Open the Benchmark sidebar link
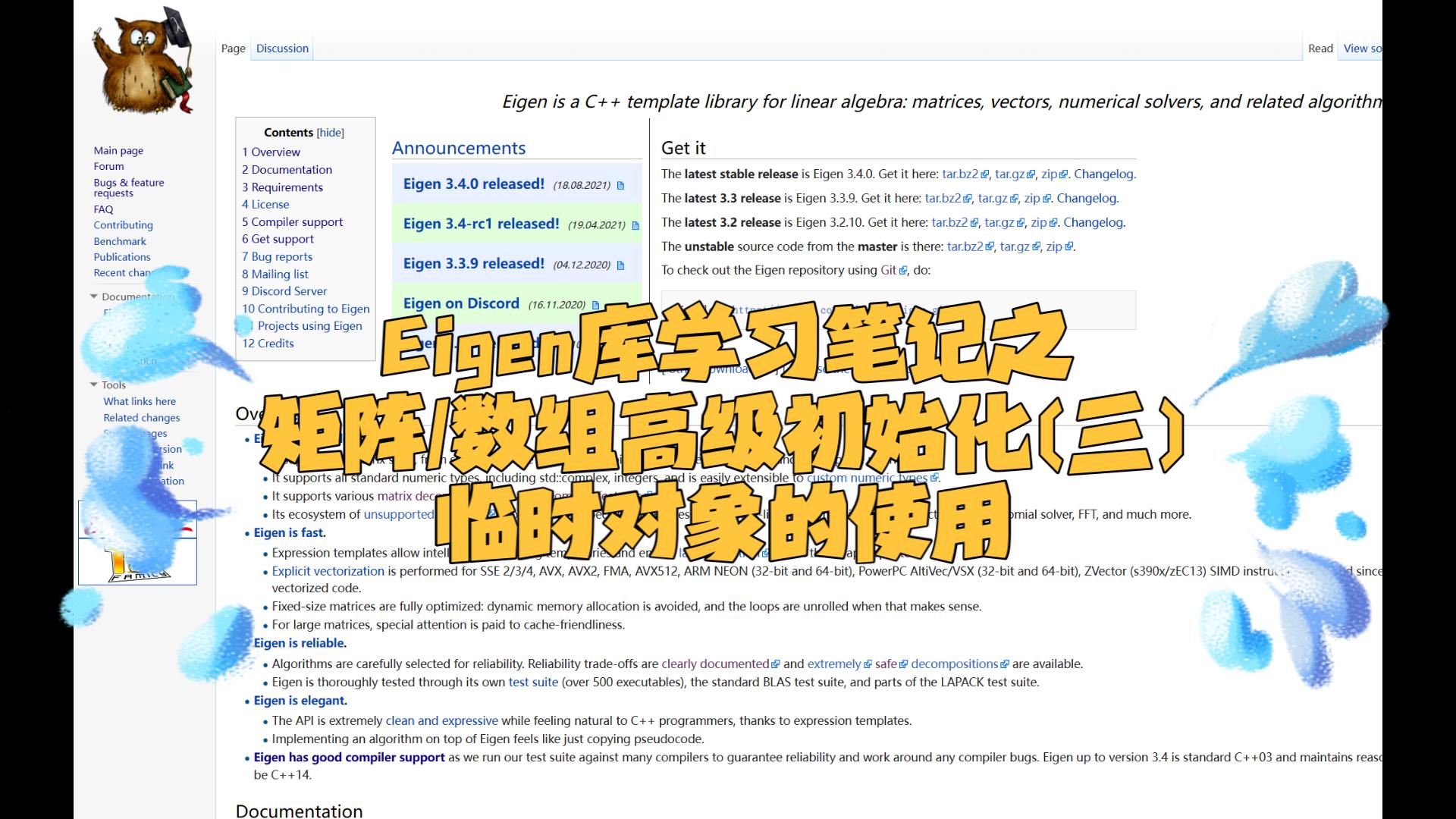This screenshot has width=1456, height=819. point(120,241)
